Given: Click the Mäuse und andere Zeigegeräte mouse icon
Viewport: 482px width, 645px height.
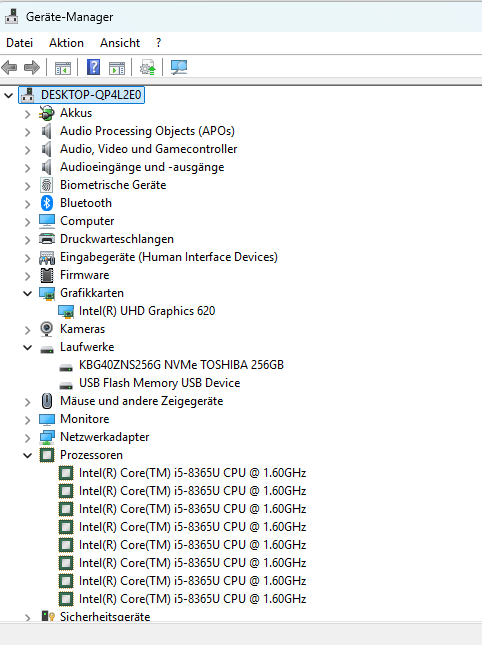Looking at the screenshot, I should click(47, 401).
